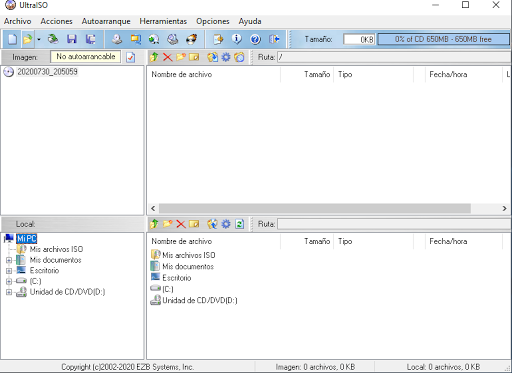
Task: Open the Ayuda menu
Action: pyautogui.click(x=250, y=21)
